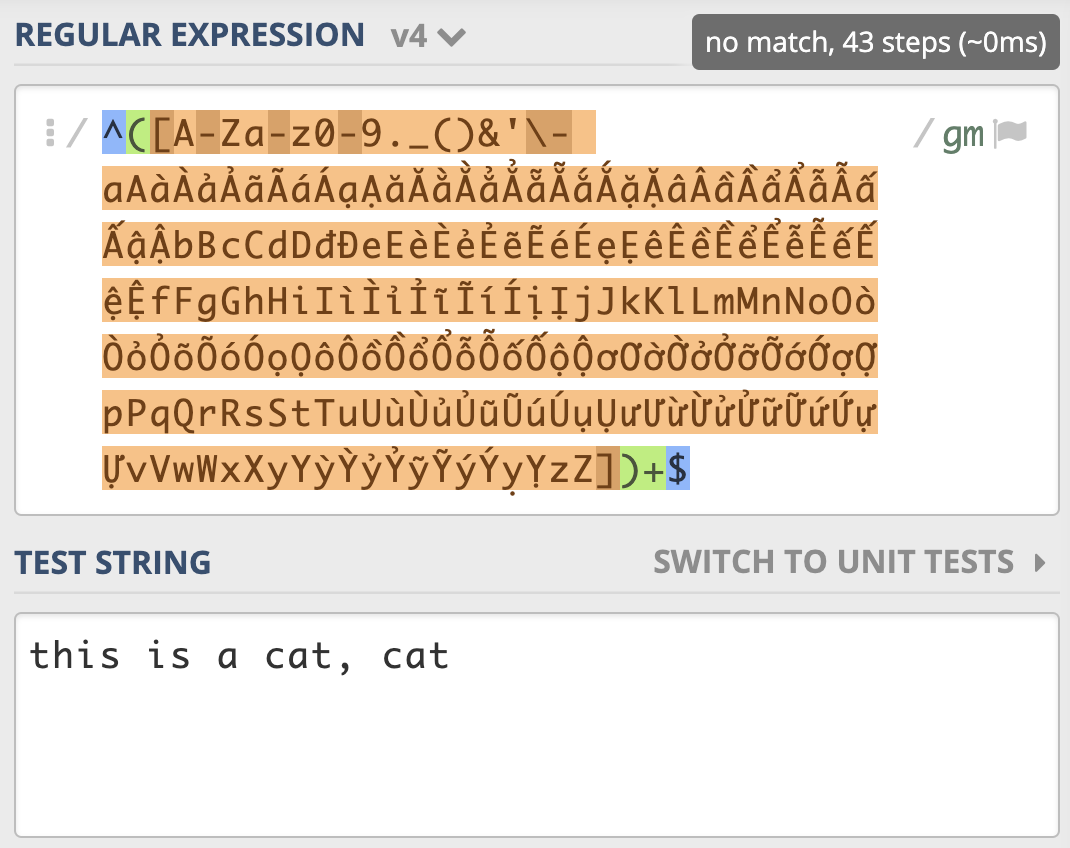The image size is (1070, 848).
Task: Place cursor on the $ end anchor token
Action: tap(678, 468)
